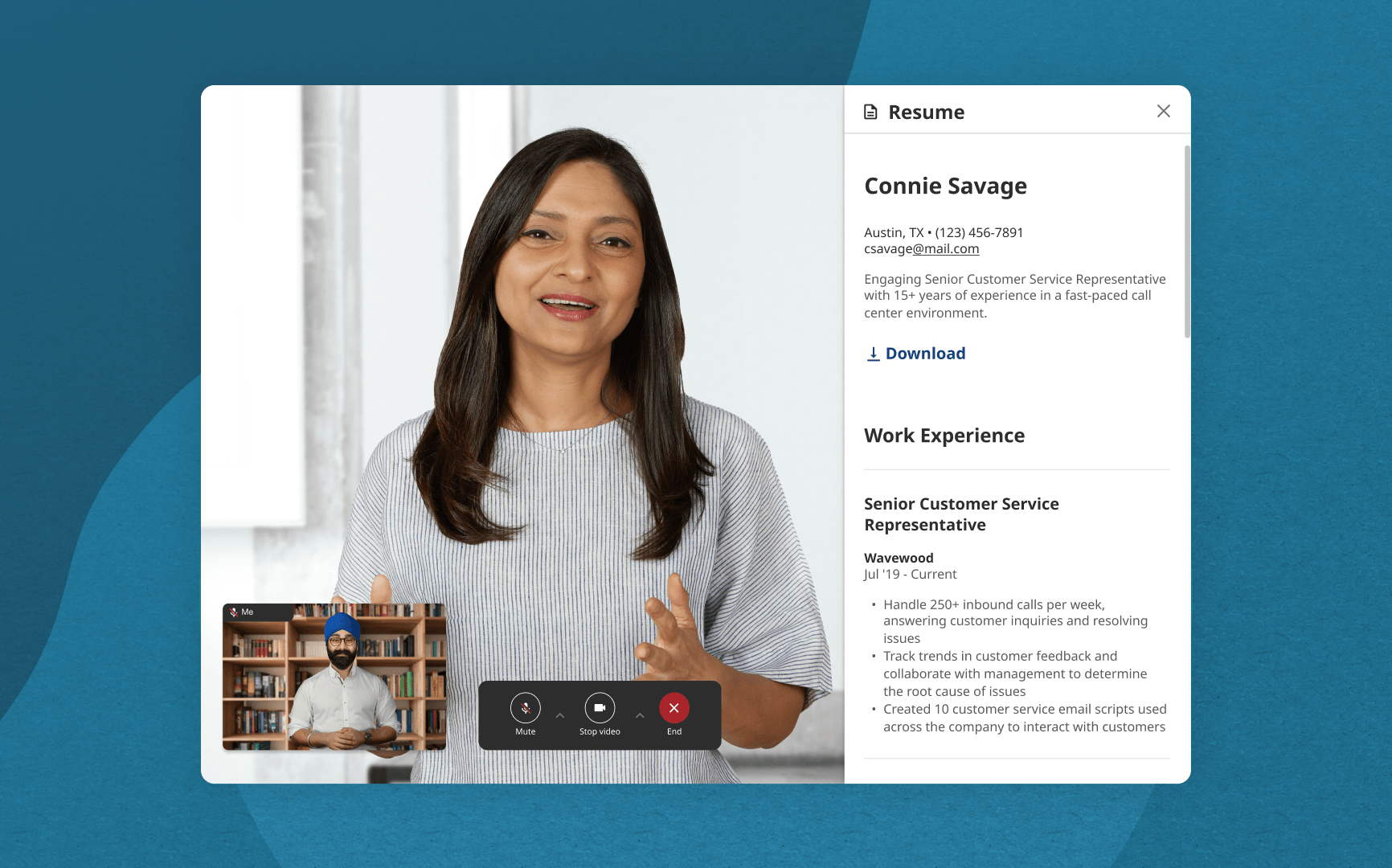Expand audio options chevron beside Mute
This screenshot has width=1392, height=868.
560,715
